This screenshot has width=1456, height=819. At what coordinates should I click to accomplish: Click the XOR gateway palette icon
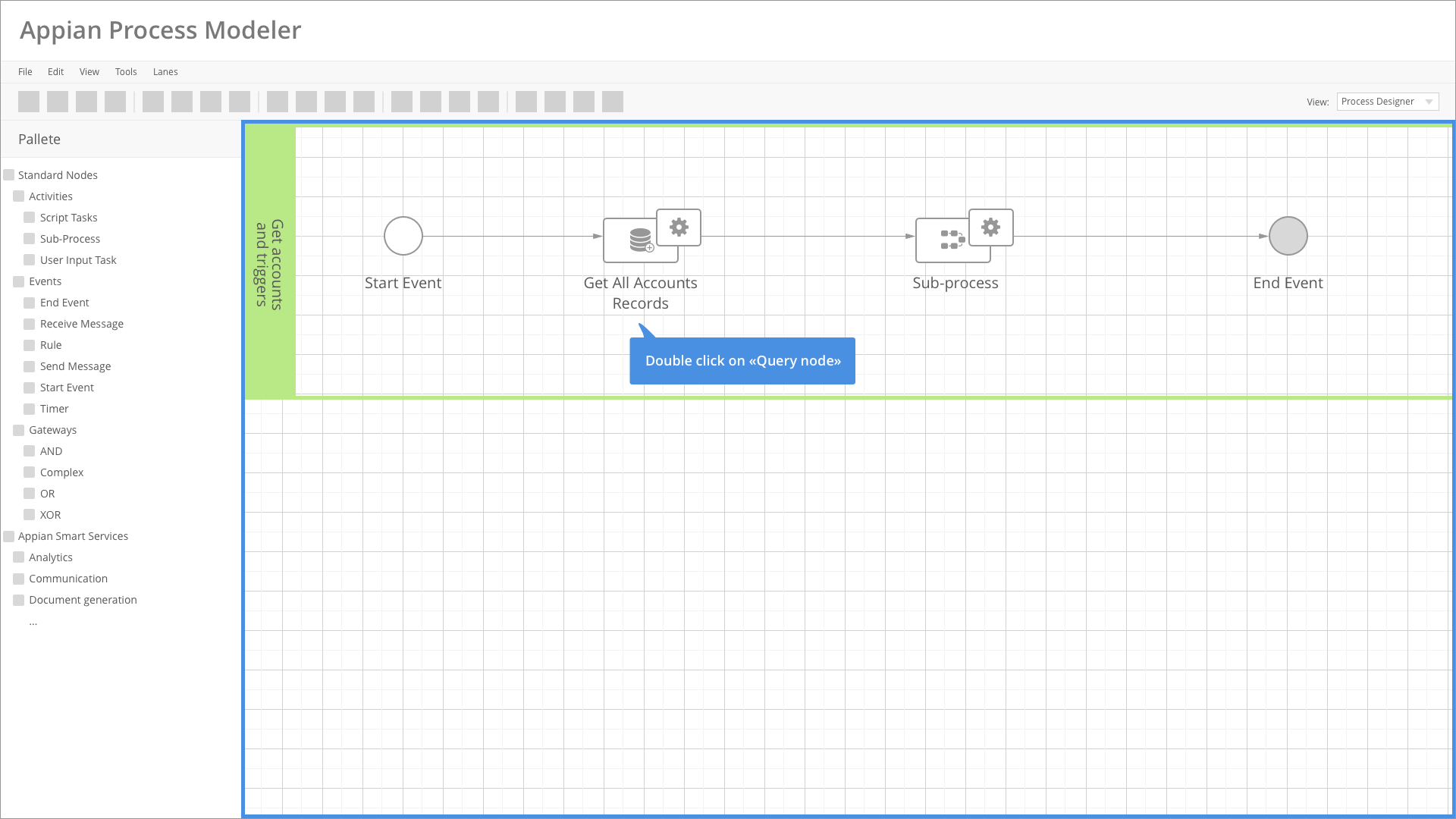[x=29, y=515]
